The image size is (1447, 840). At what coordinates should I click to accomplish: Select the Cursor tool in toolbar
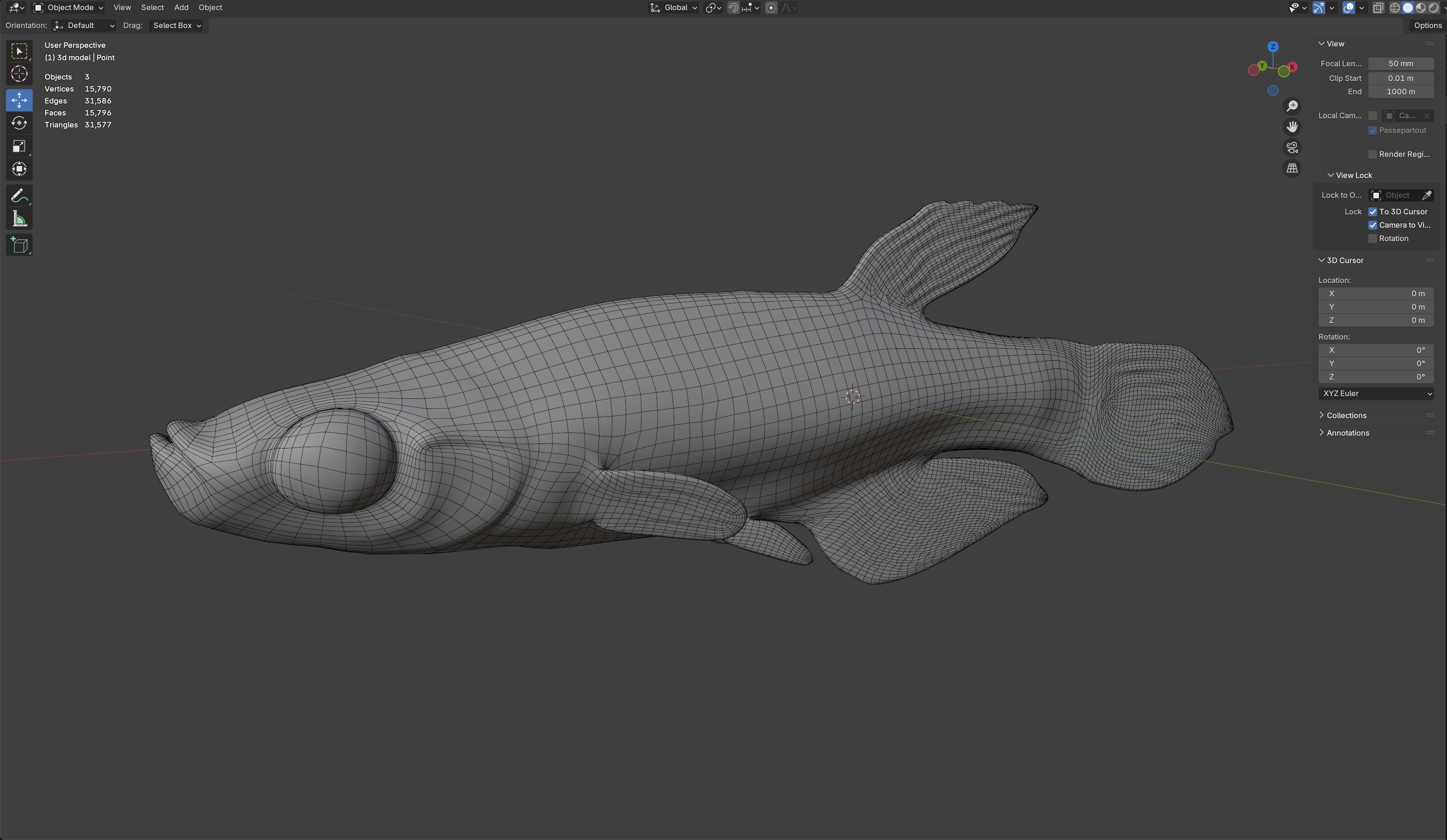tap(19, 74)
